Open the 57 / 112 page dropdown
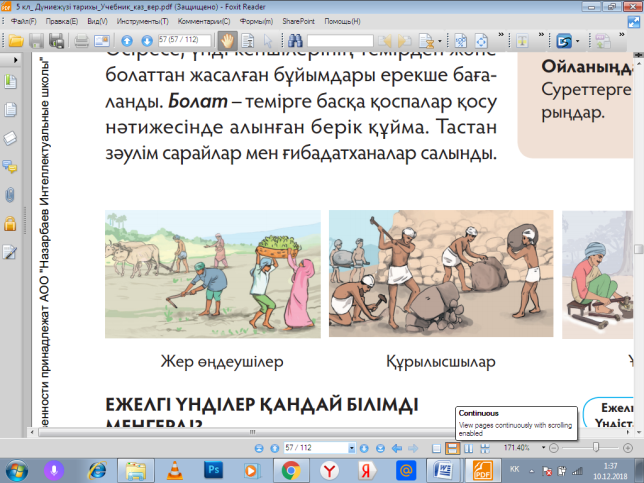Screen dimensions: 644x483 352,448
